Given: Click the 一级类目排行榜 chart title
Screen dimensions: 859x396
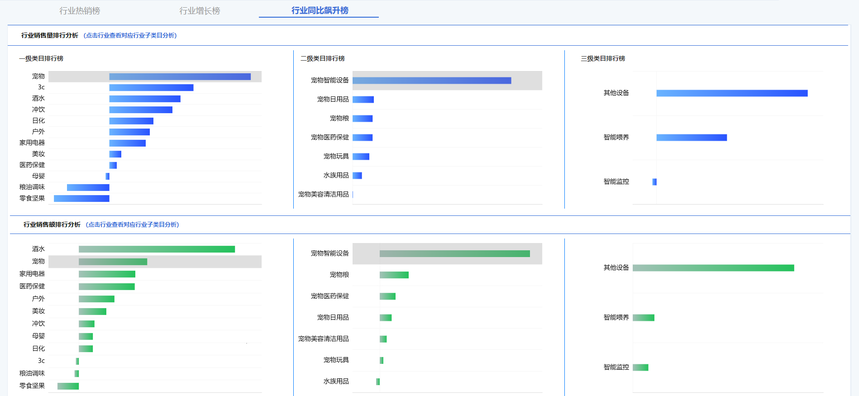Looking at the screenshot, I should click(x=41, y=59).
